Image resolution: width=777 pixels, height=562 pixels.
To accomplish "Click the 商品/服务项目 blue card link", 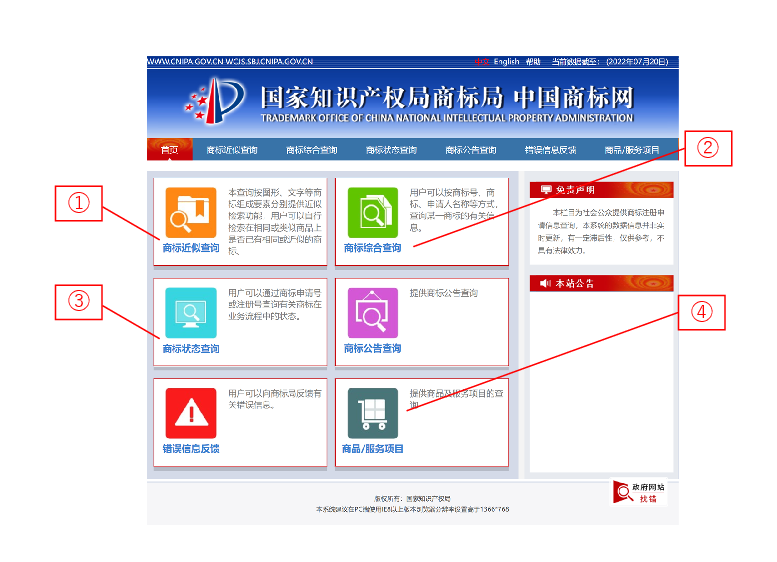I will pos(373,449).
